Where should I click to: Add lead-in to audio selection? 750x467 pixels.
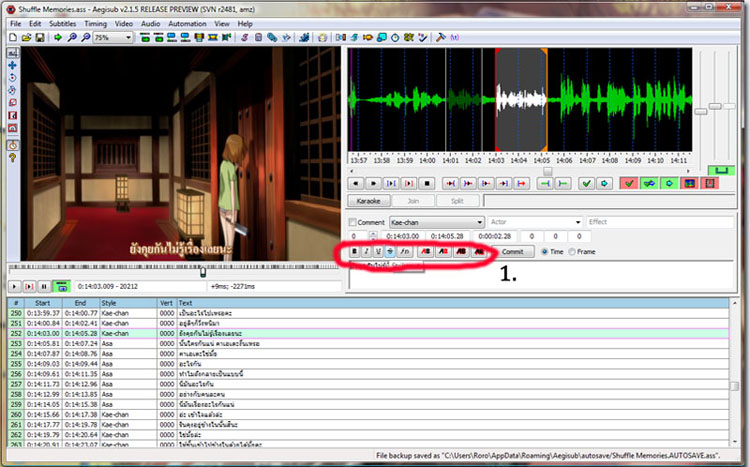pos(545,183)
